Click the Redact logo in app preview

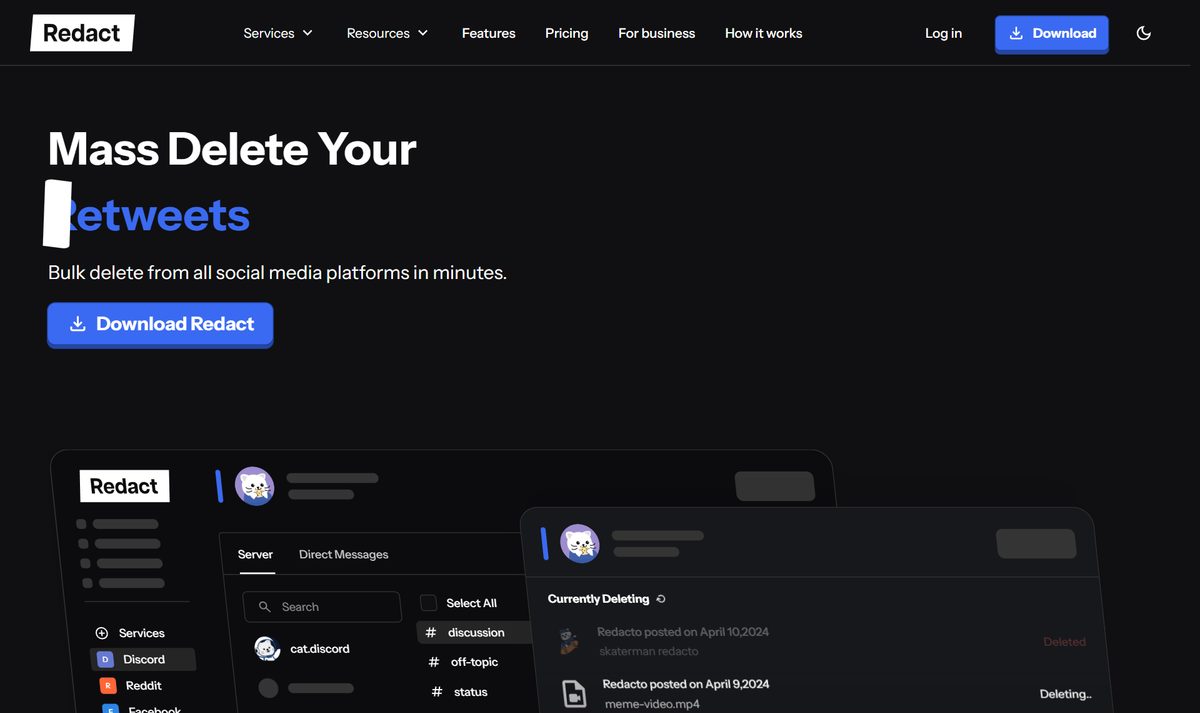coord(124,486)
